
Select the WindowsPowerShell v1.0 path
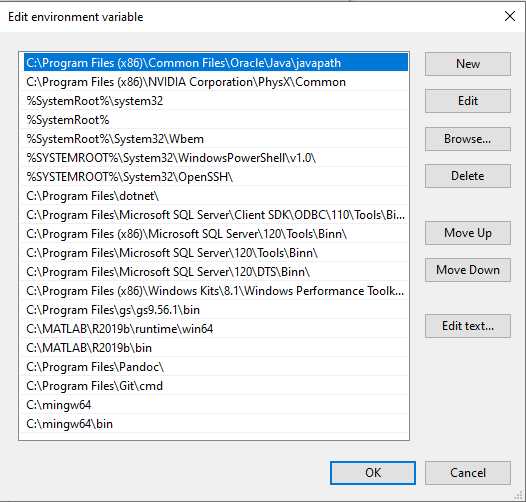(x=216, y=158)
